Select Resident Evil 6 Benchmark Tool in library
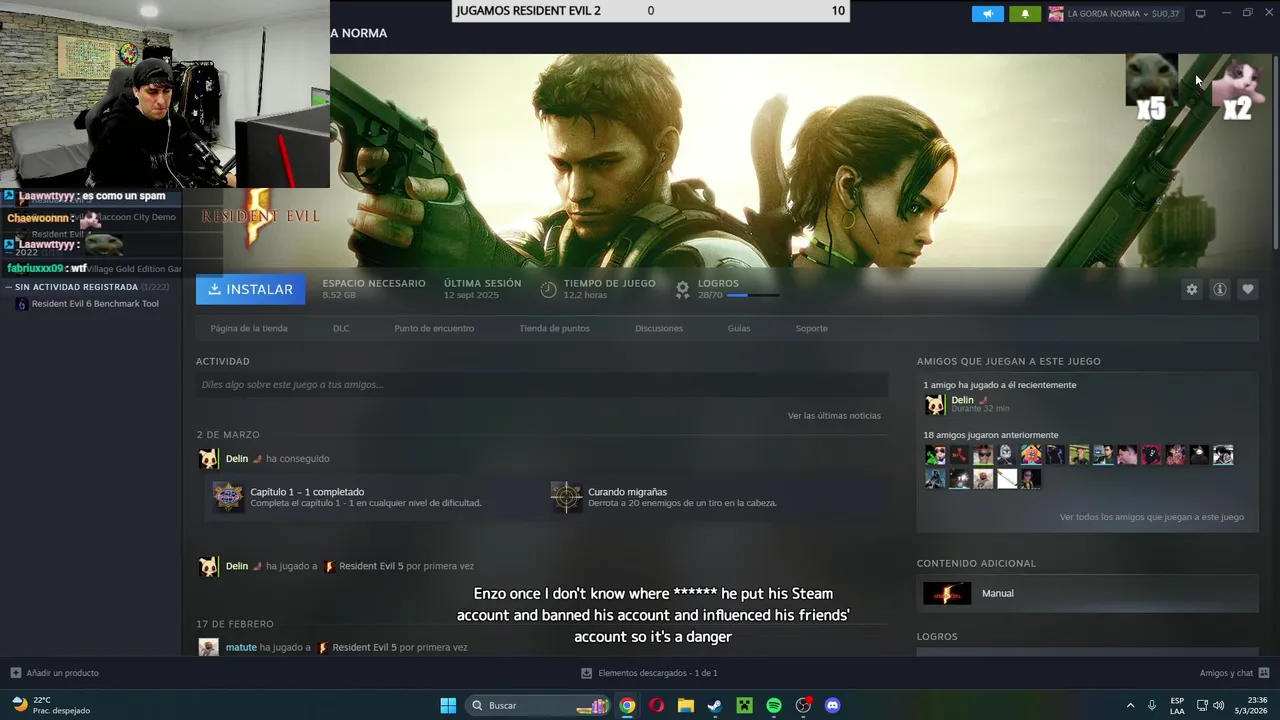1280x720 pixels. coord(95,304)
